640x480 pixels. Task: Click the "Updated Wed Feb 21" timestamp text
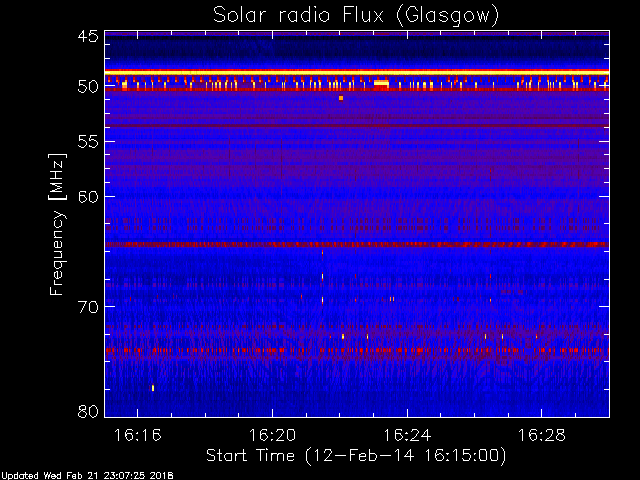[x=87, y=476]
